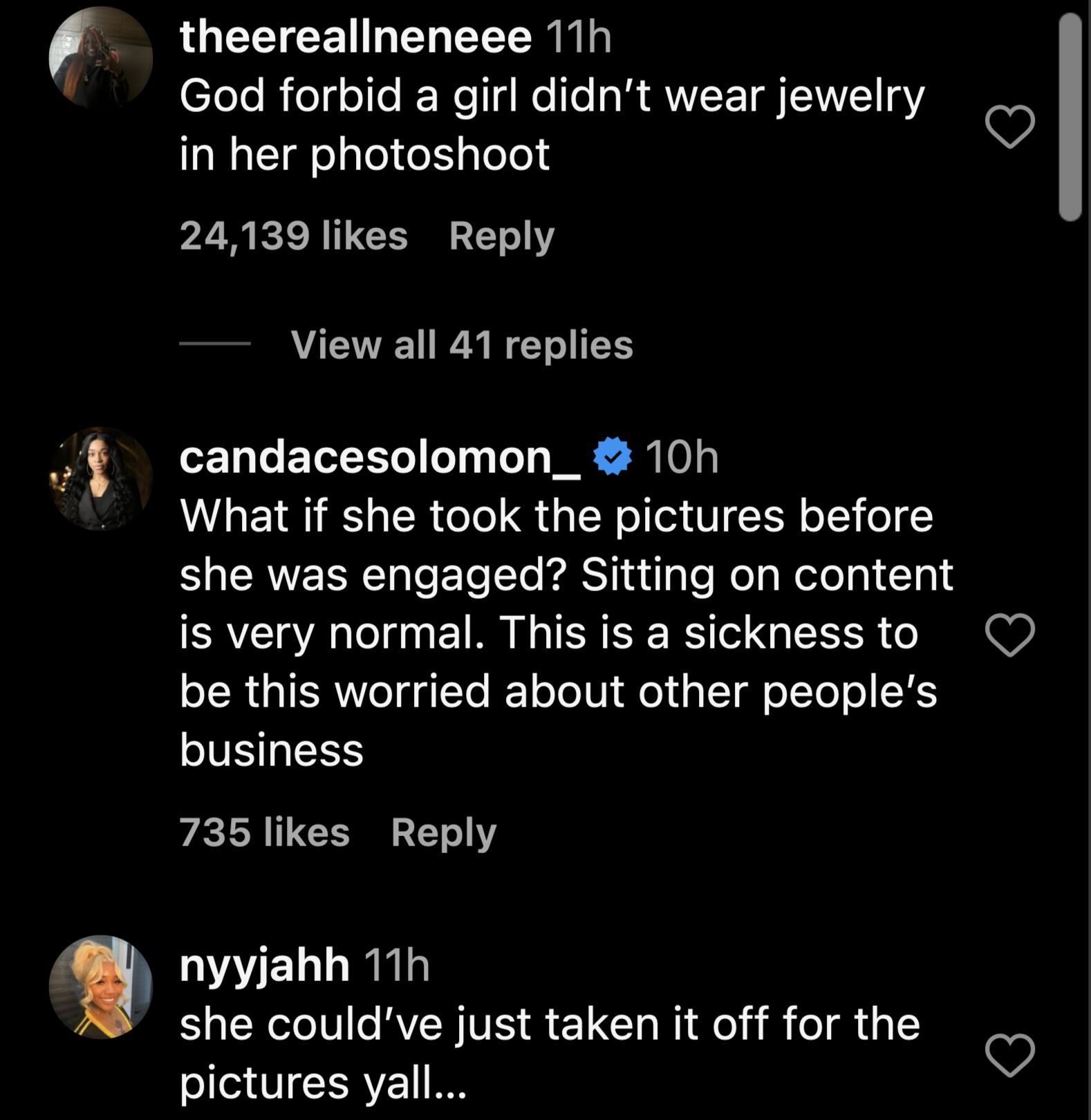
Task: Reply to candacesolomon_'s comment
Action: tap(443, 832)
